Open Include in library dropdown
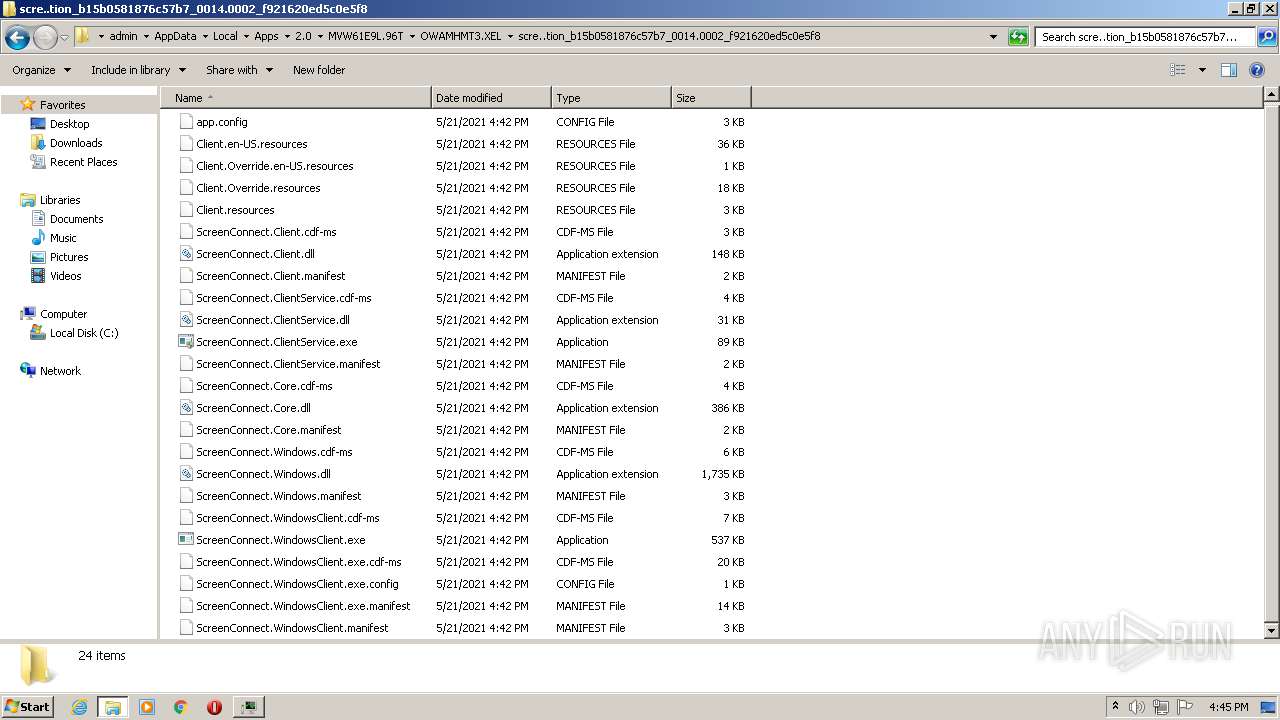 (138, 70)
